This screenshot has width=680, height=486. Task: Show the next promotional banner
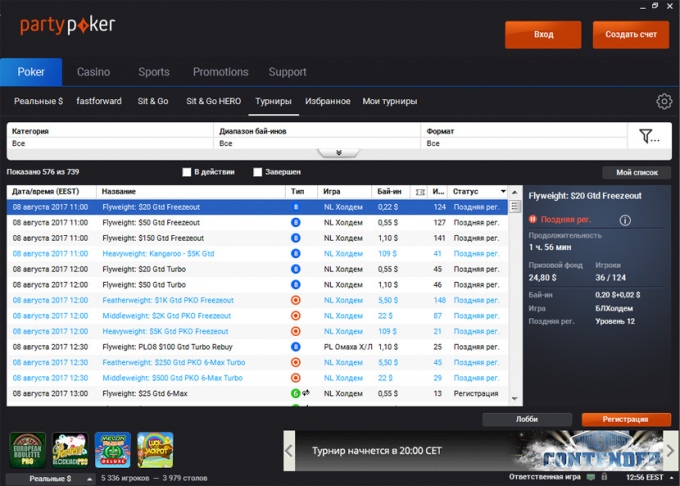pyautogui.click(x=670, y=450)
